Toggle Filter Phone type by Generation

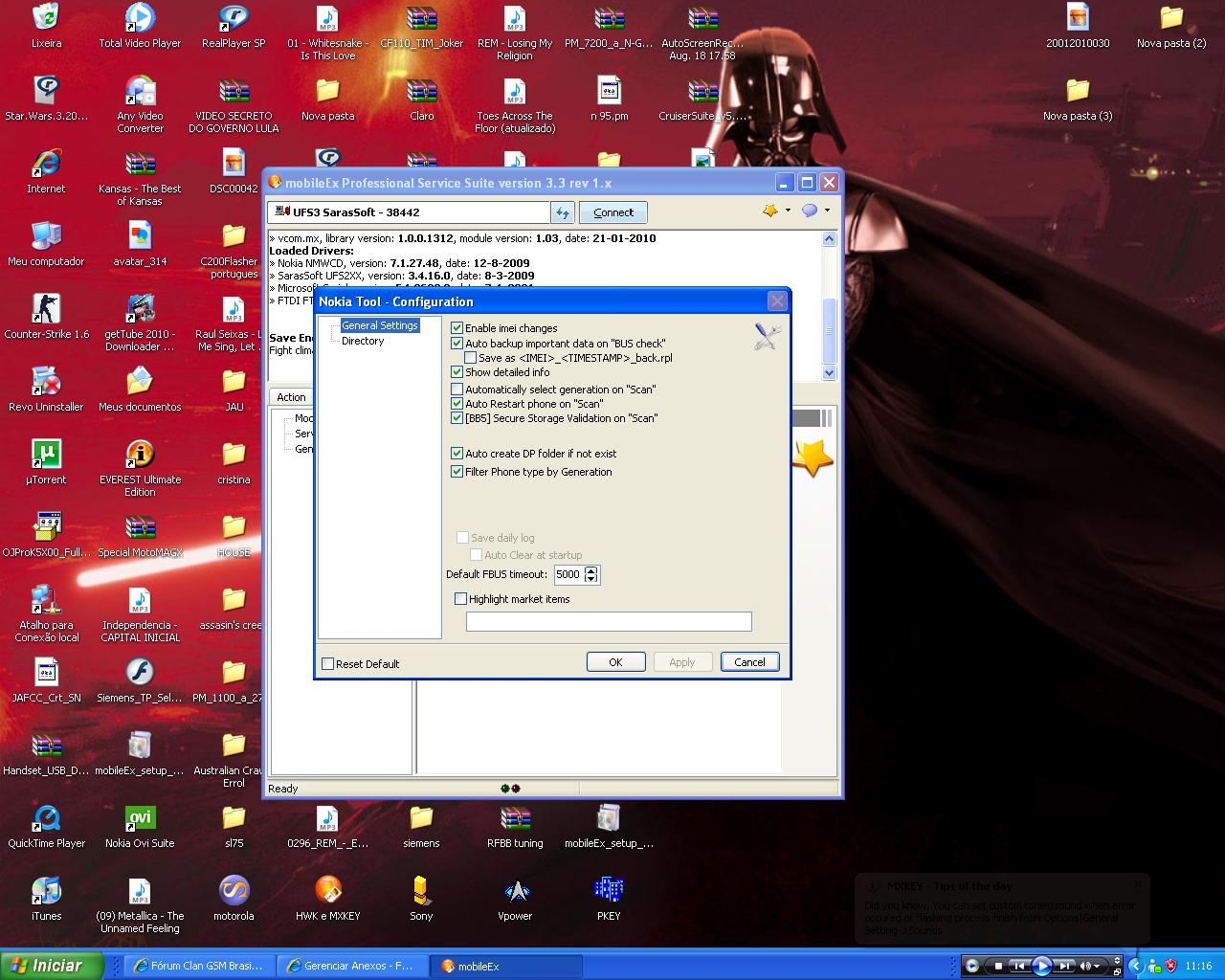pyautogui.click(x=457, y=472)
